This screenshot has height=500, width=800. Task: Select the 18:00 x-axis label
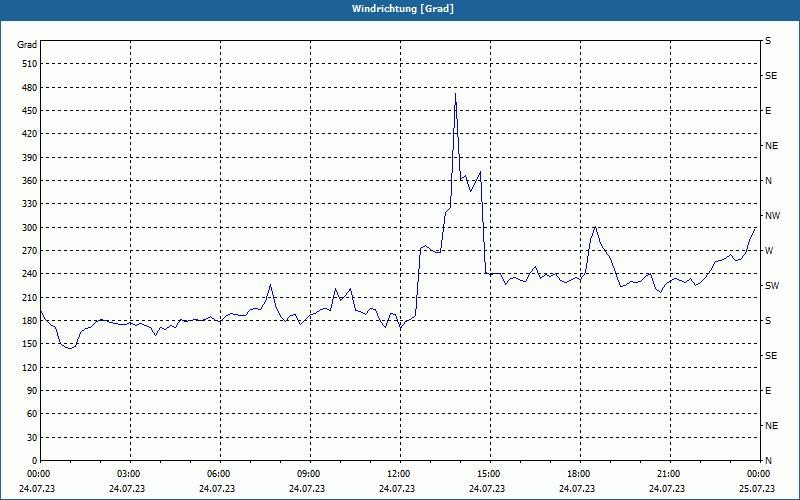(580, 474)
